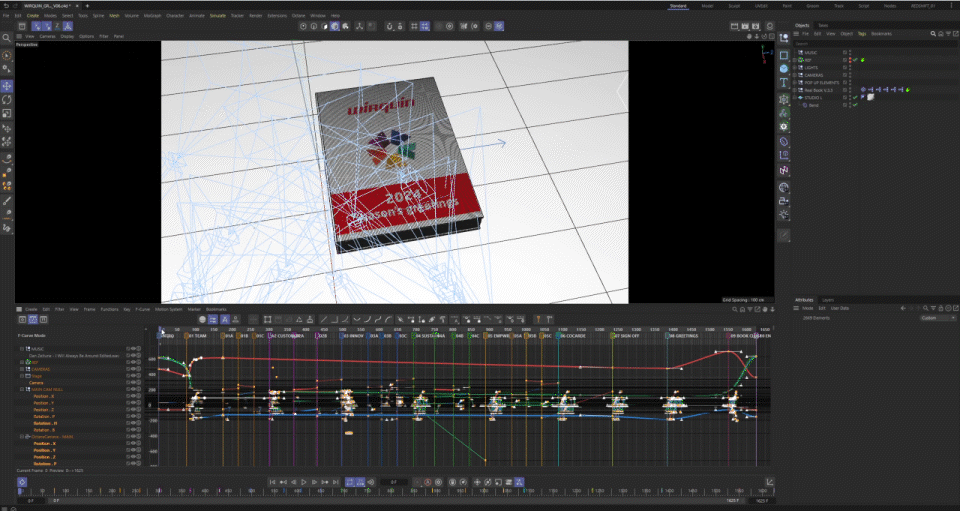Select the Move tool in left toolbar
This screenshot has height=511, width=960.
7,86
